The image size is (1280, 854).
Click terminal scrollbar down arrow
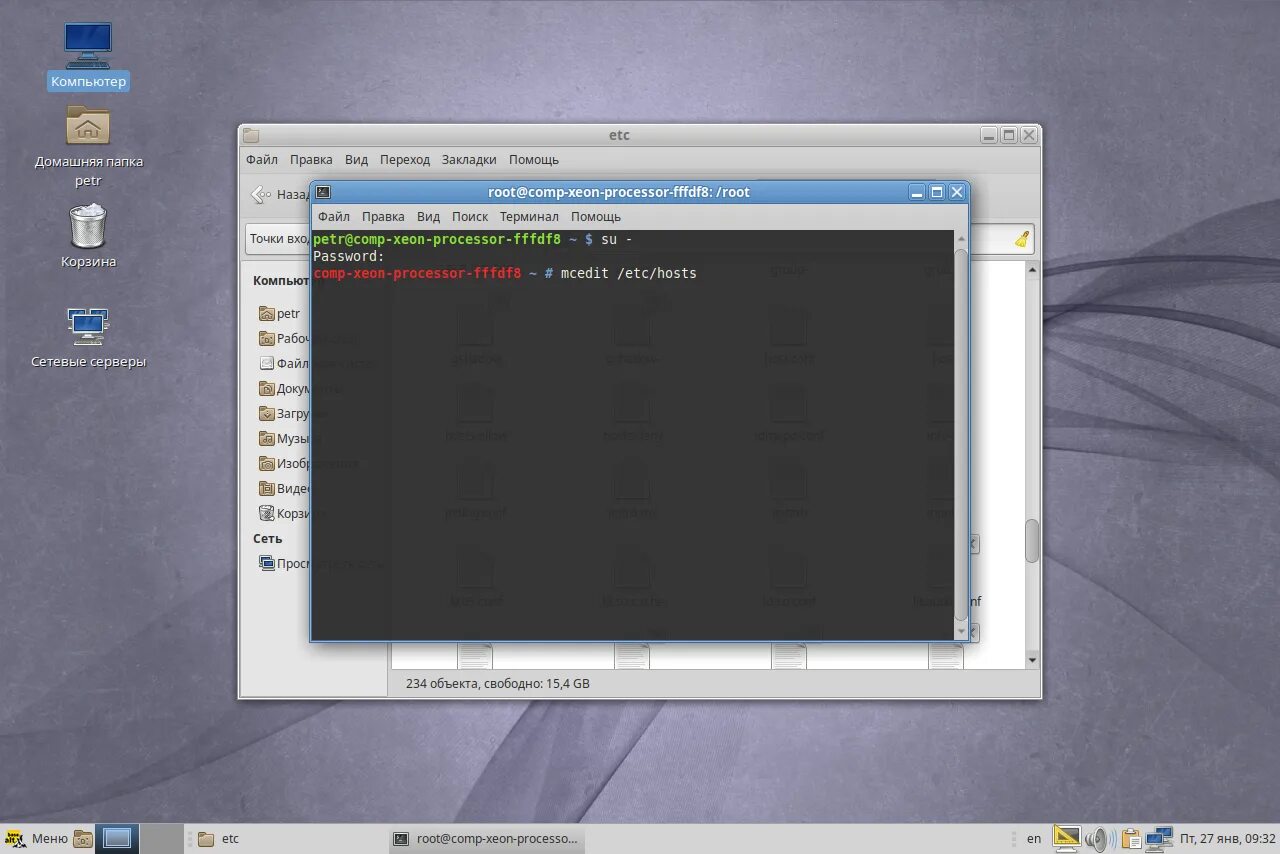pyautogui.click(x=961, y=632)
